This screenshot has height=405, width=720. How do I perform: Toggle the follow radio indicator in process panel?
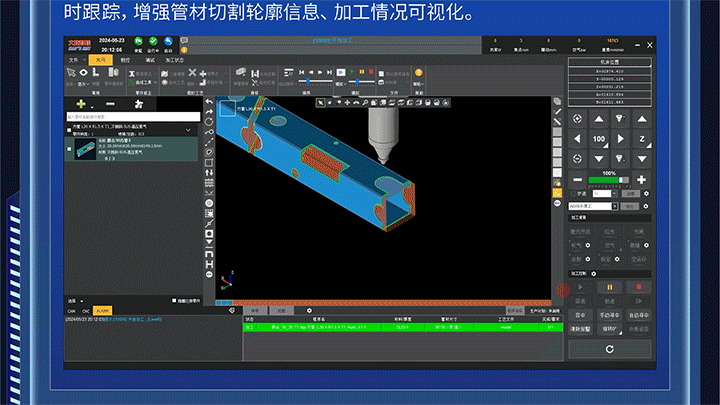point(646,245)
